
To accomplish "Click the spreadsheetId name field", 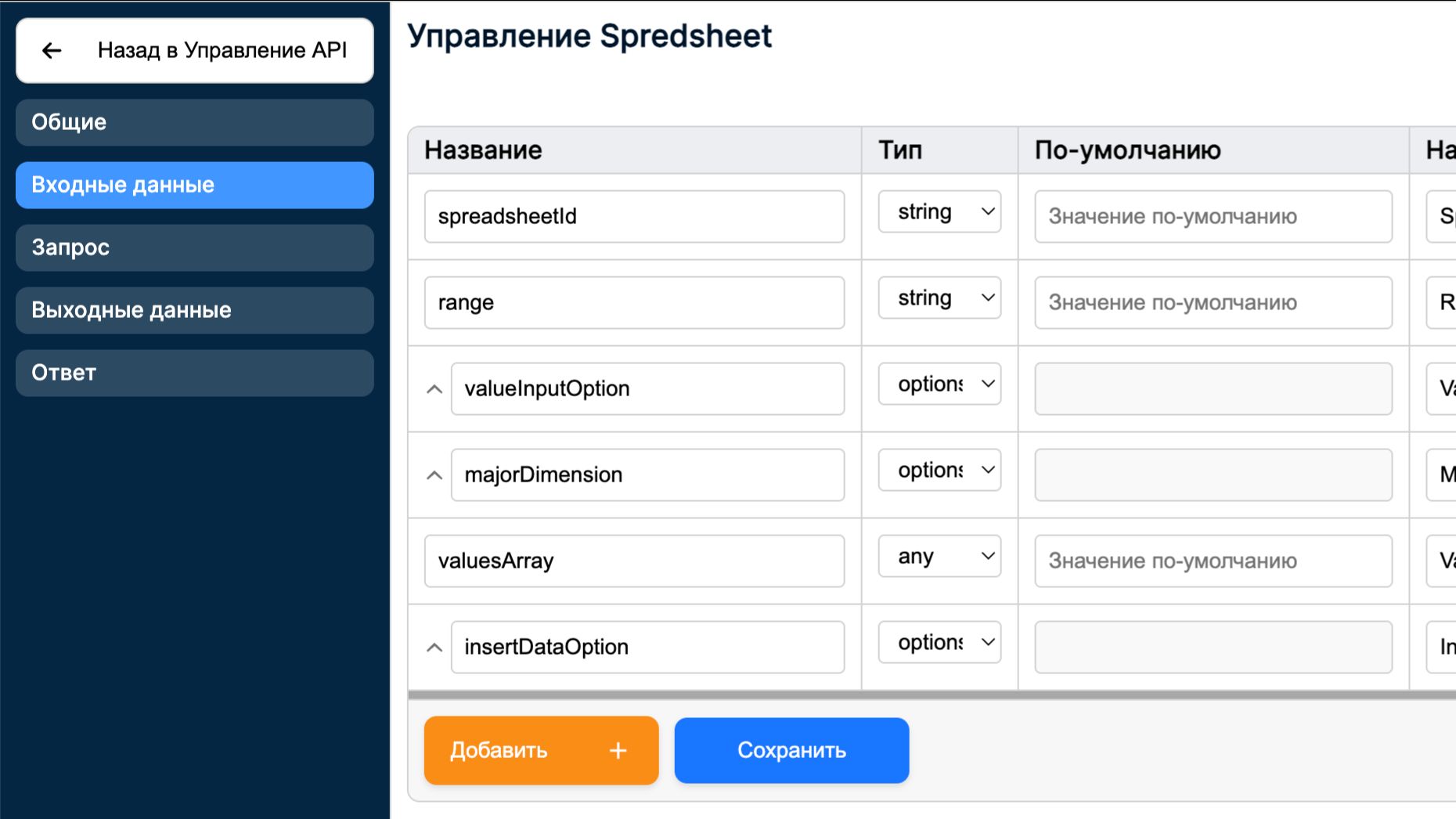I will pyautogui.click(x=634, y=216).
